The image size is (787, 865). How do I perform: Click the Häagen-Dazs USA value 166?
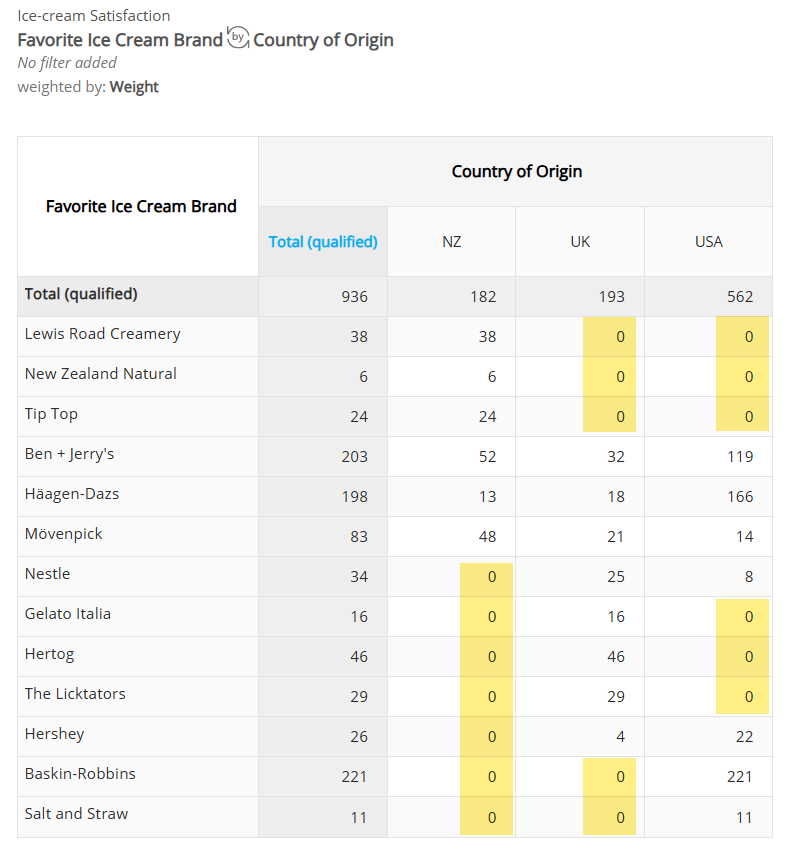click(740, 496)
